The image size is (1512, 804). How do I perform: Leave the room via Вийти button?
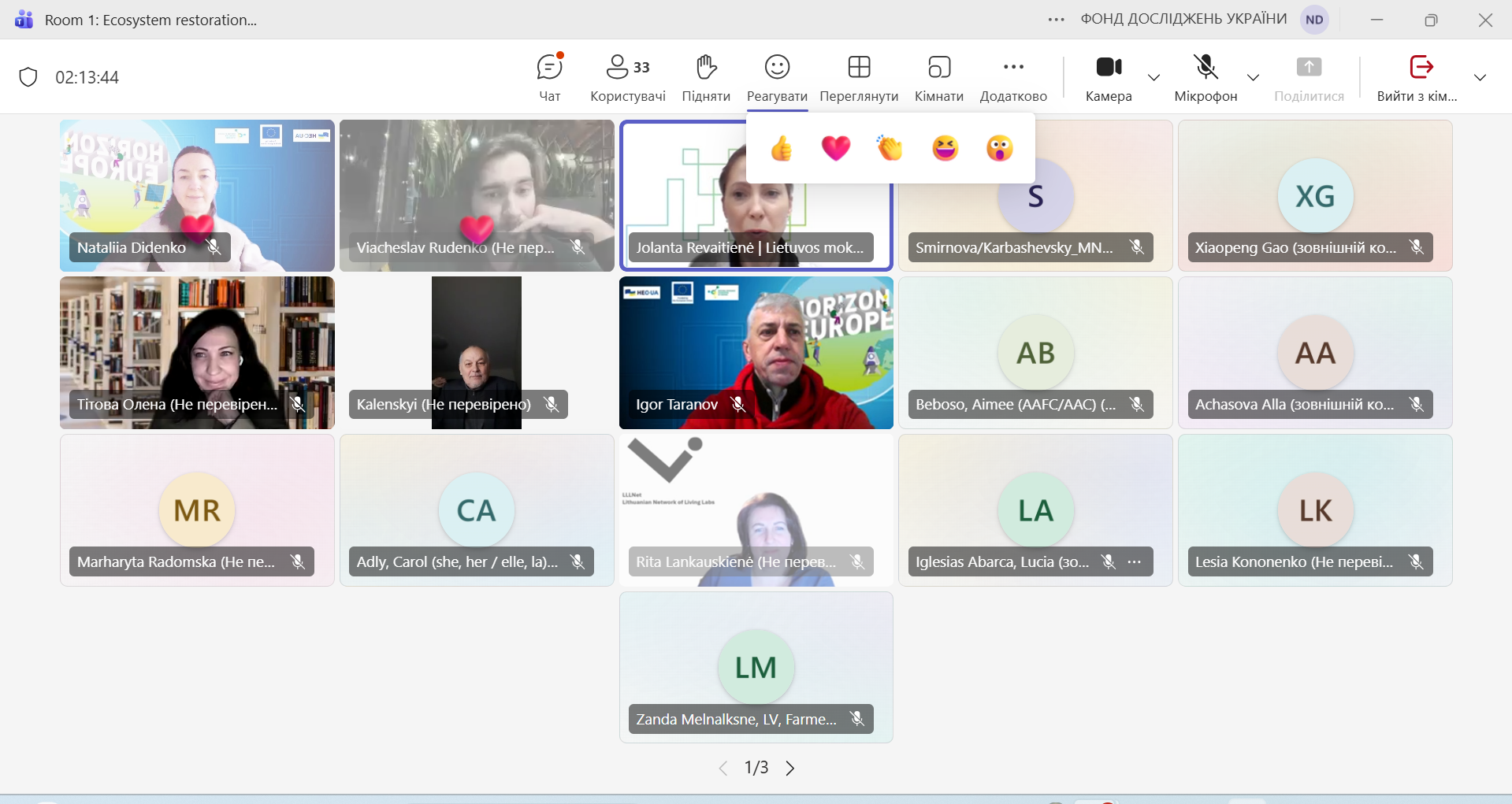pyautogui.click(x=1418, y=77)
